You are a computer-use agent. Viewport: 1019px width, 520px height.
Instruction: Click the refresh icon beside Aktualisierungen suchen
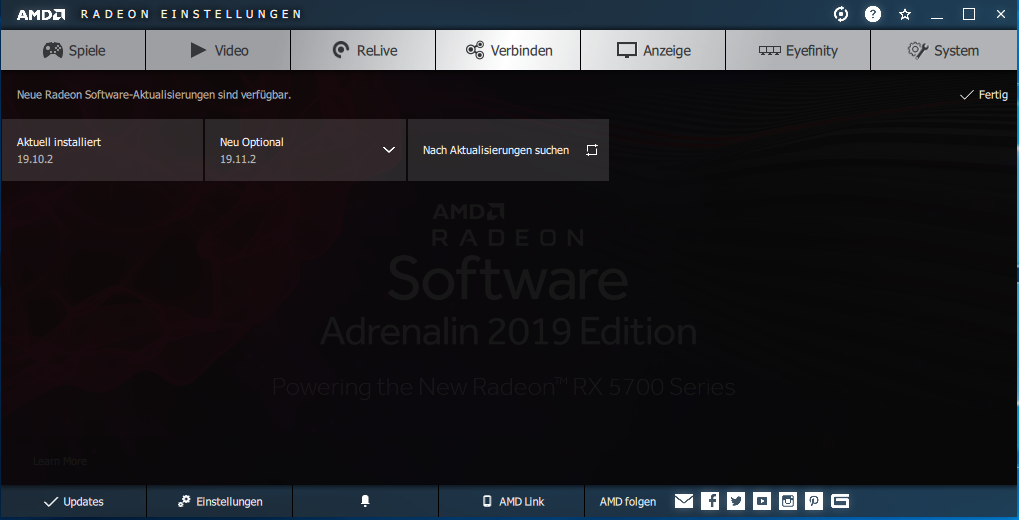tap(591, 150)
